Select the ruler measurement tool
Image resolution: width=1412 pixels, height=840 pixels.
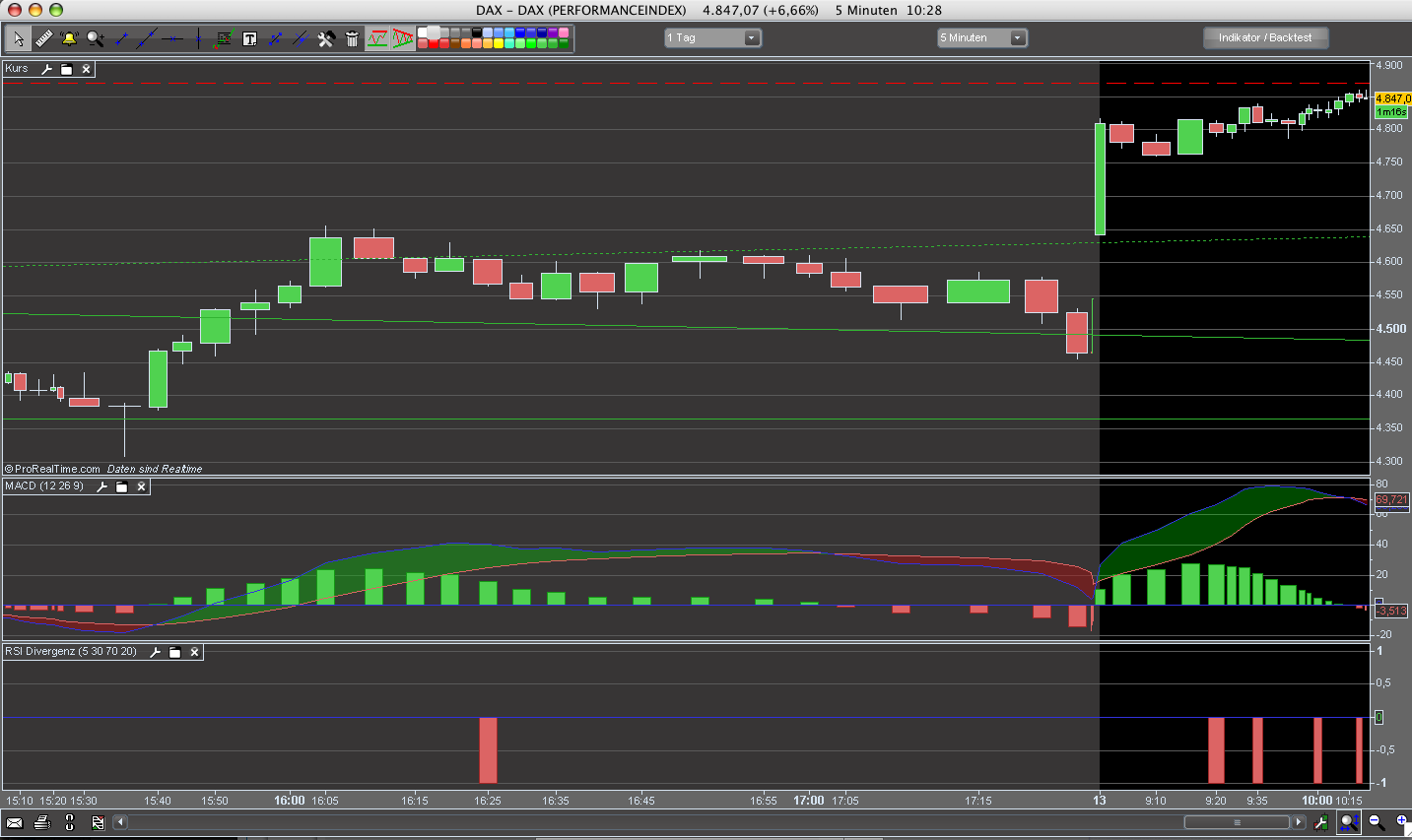[43, 38]
